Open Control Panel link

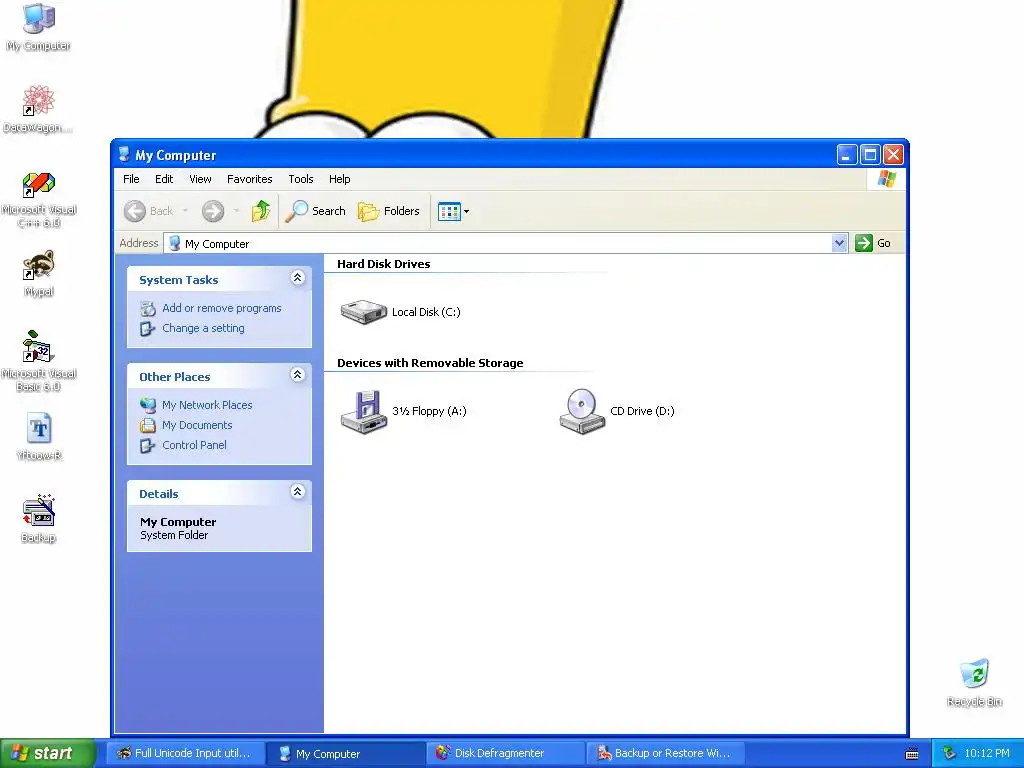(x=194, y=445)
